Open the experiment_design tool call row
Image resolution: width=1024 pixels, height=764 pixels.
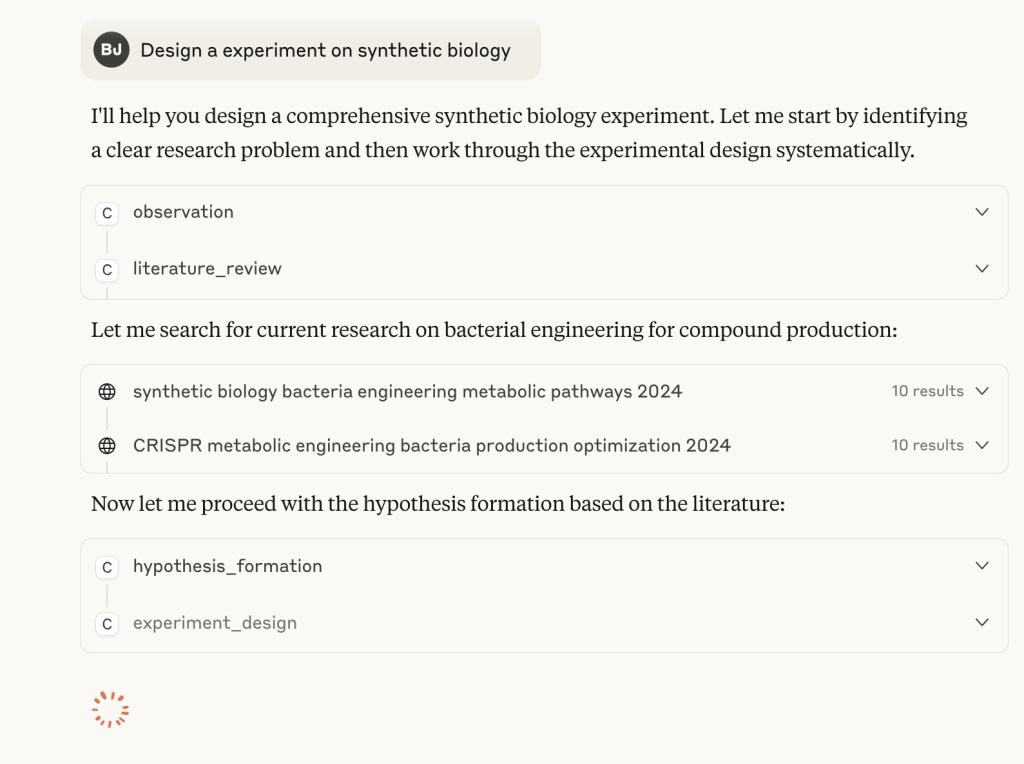pyautogui.click(x=544, y=623)
